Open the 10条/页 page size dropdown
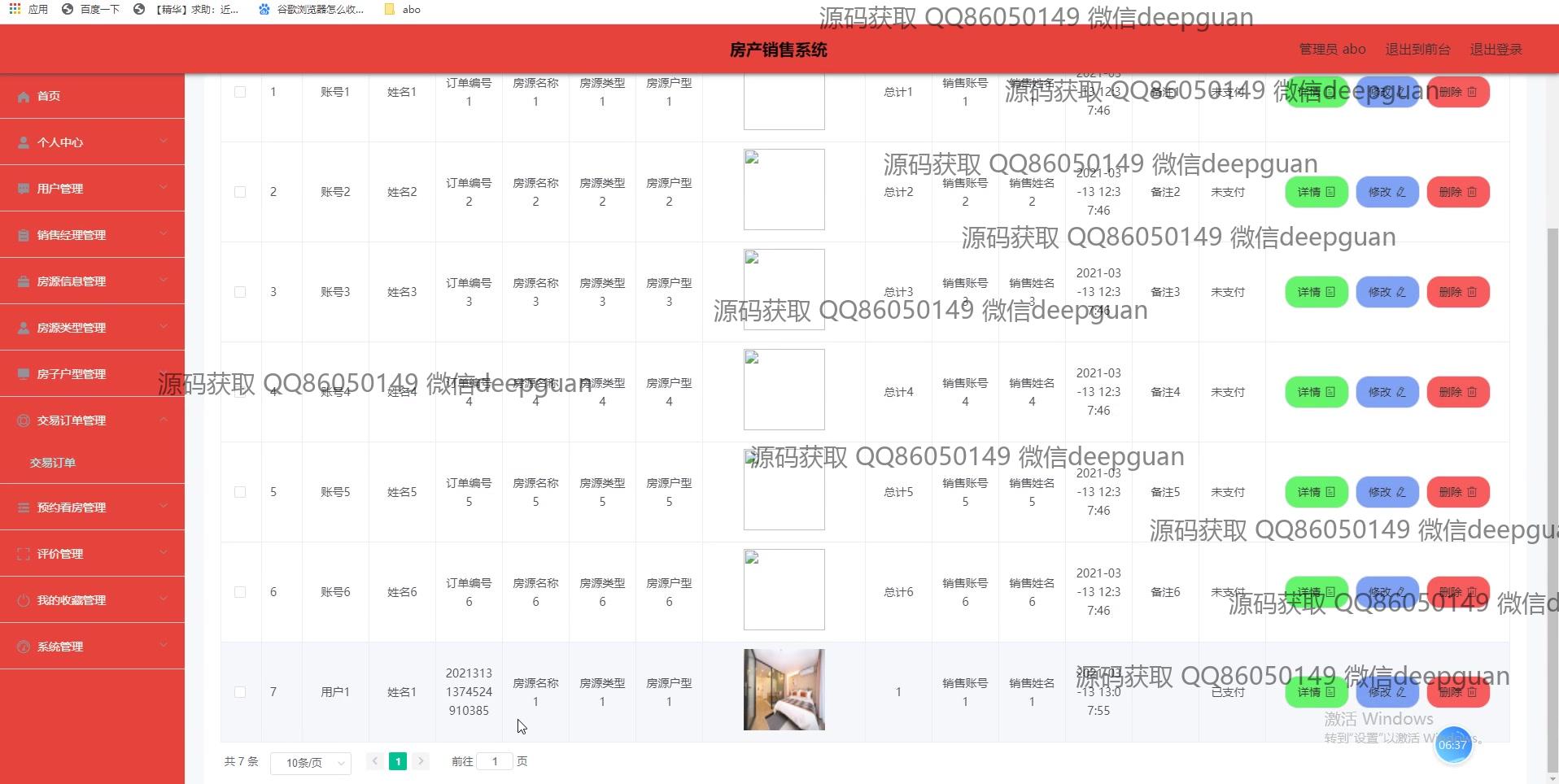The height and width of the screenshot is (784, 1559). [x=311, y=763]
